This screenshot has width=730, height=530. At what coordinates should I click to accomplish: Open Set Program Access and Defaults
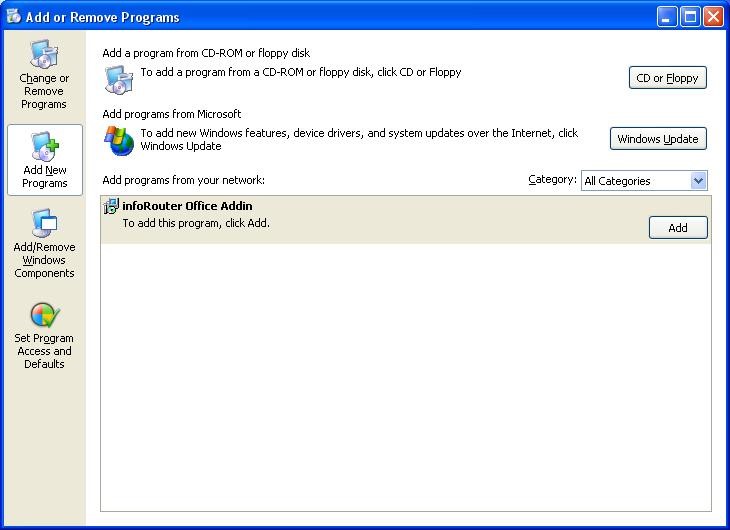pyautogui.click(x=44, y=336)
